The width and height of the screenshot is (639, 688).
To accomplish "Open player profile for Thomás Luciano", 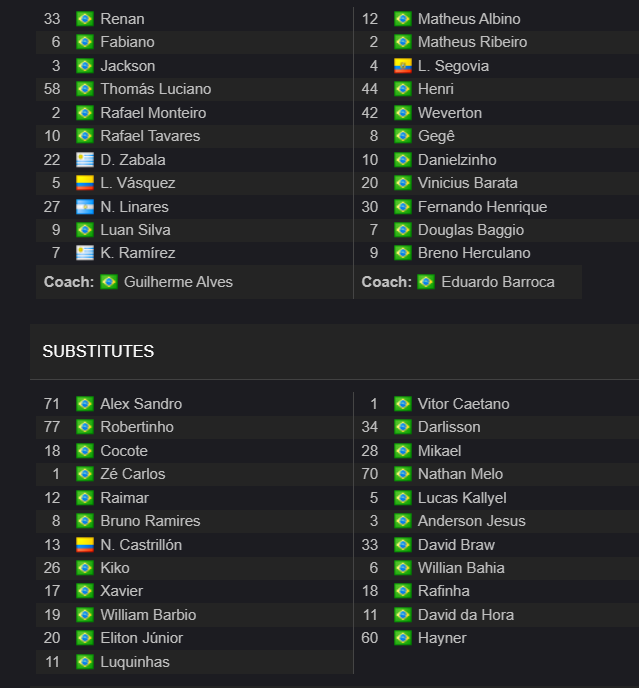I will (x=156, y=89).
